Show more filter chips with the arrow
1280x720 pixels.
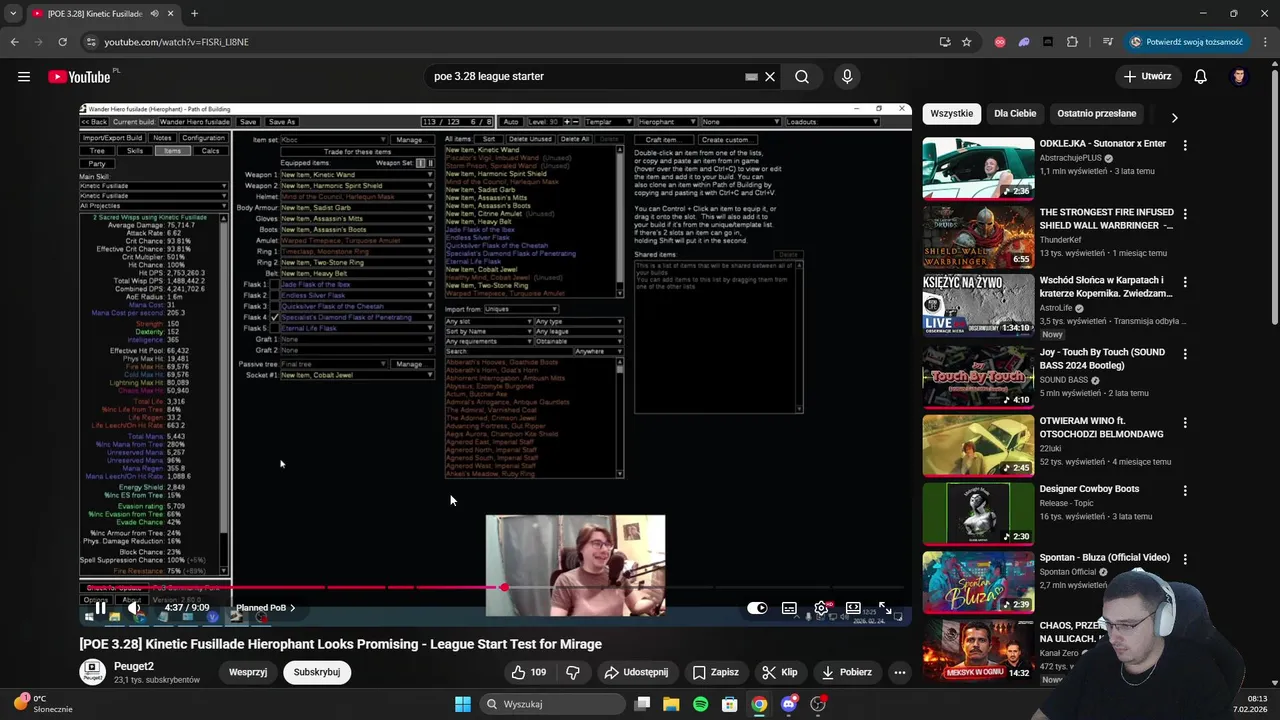click(1174, 117)
